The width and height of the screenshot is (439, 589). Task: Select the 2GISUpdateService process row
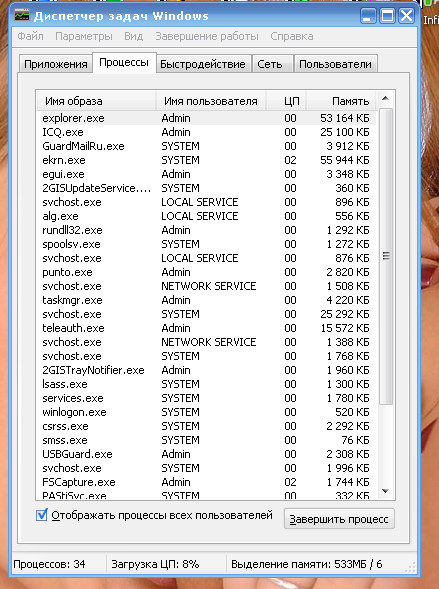tap(206, 188)
